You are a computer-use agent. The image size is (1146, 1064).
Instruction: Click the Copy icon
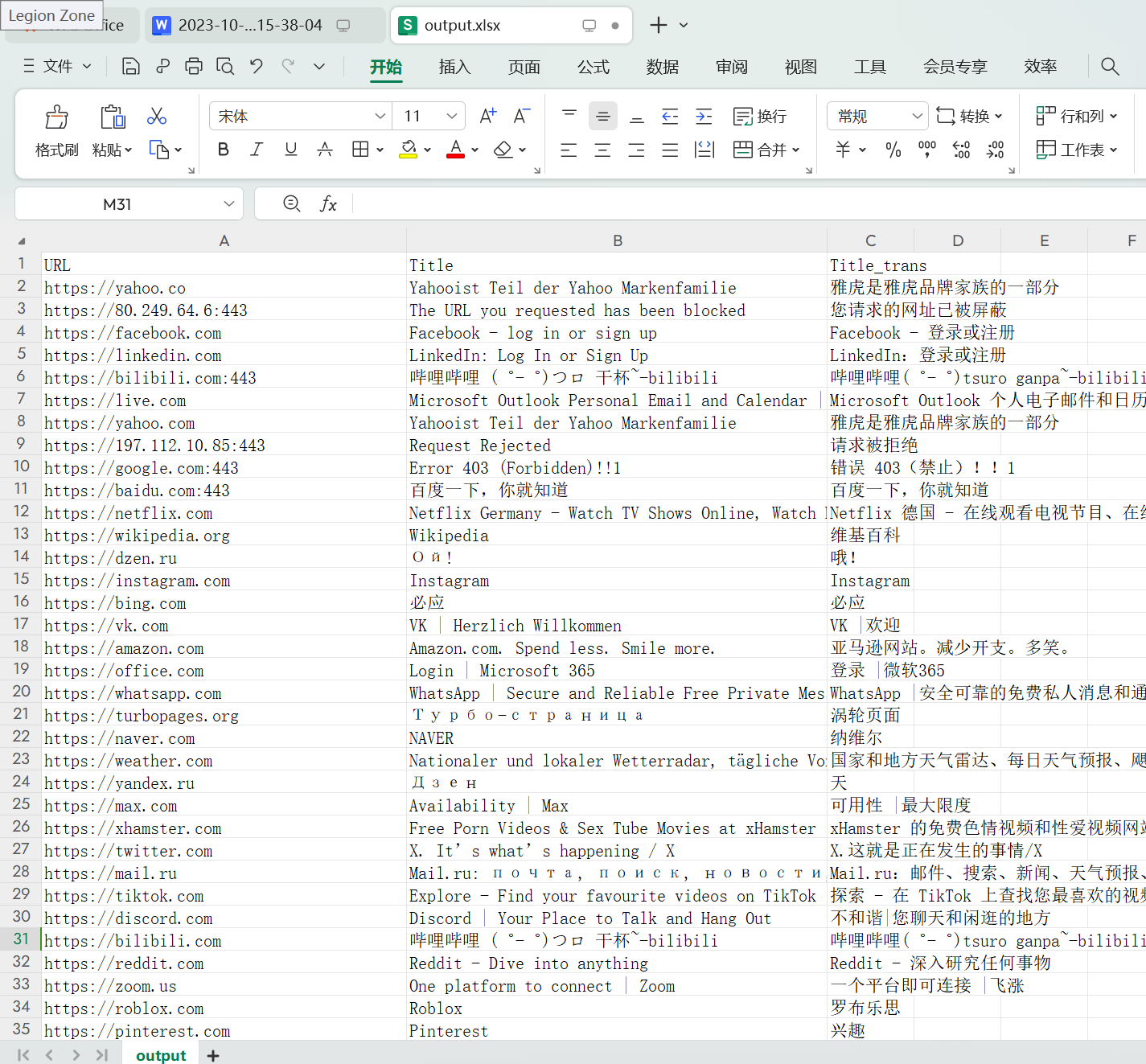(x=158, y=150)
